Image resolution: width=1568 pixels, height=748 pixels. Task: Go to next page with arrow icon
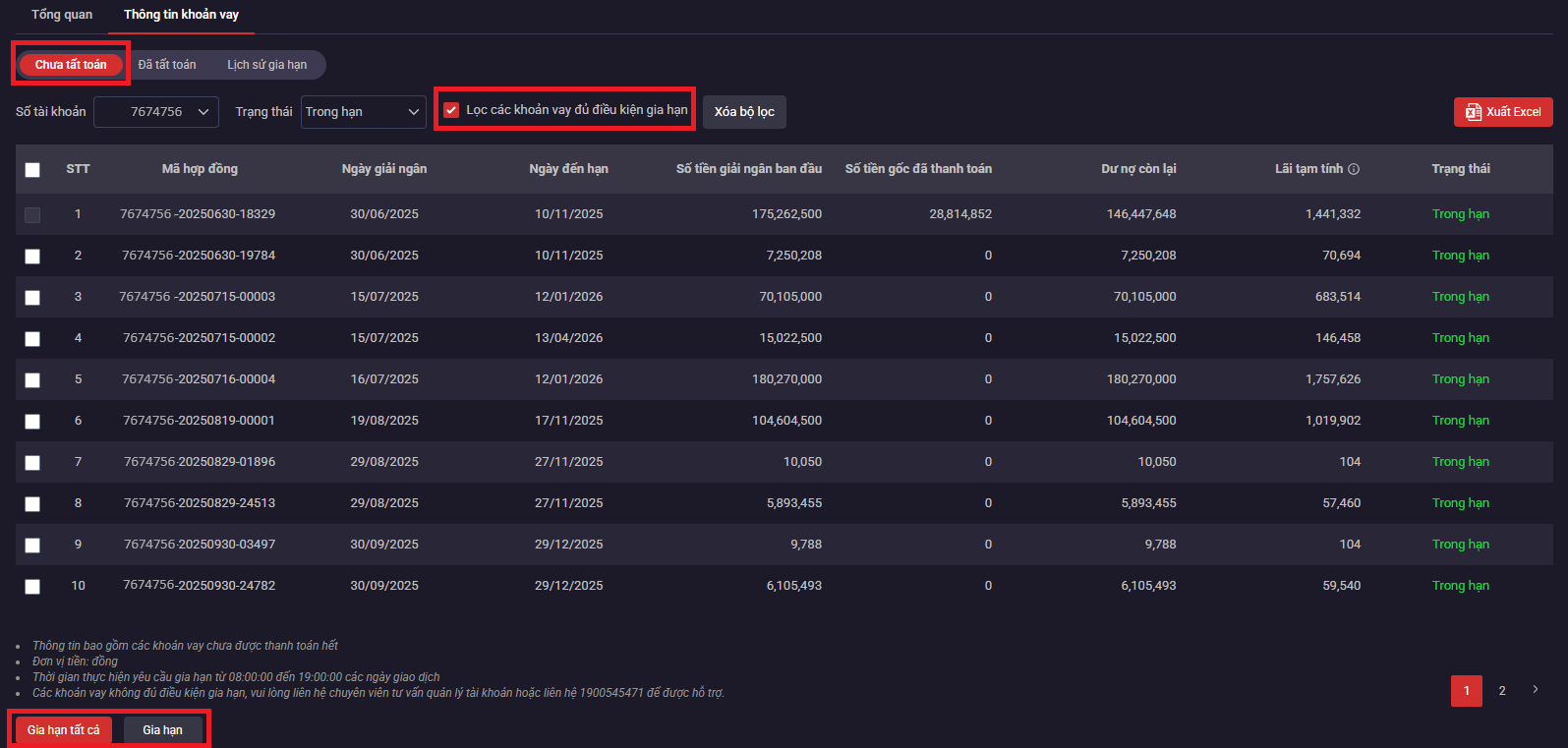click(x=1536, y=690)
